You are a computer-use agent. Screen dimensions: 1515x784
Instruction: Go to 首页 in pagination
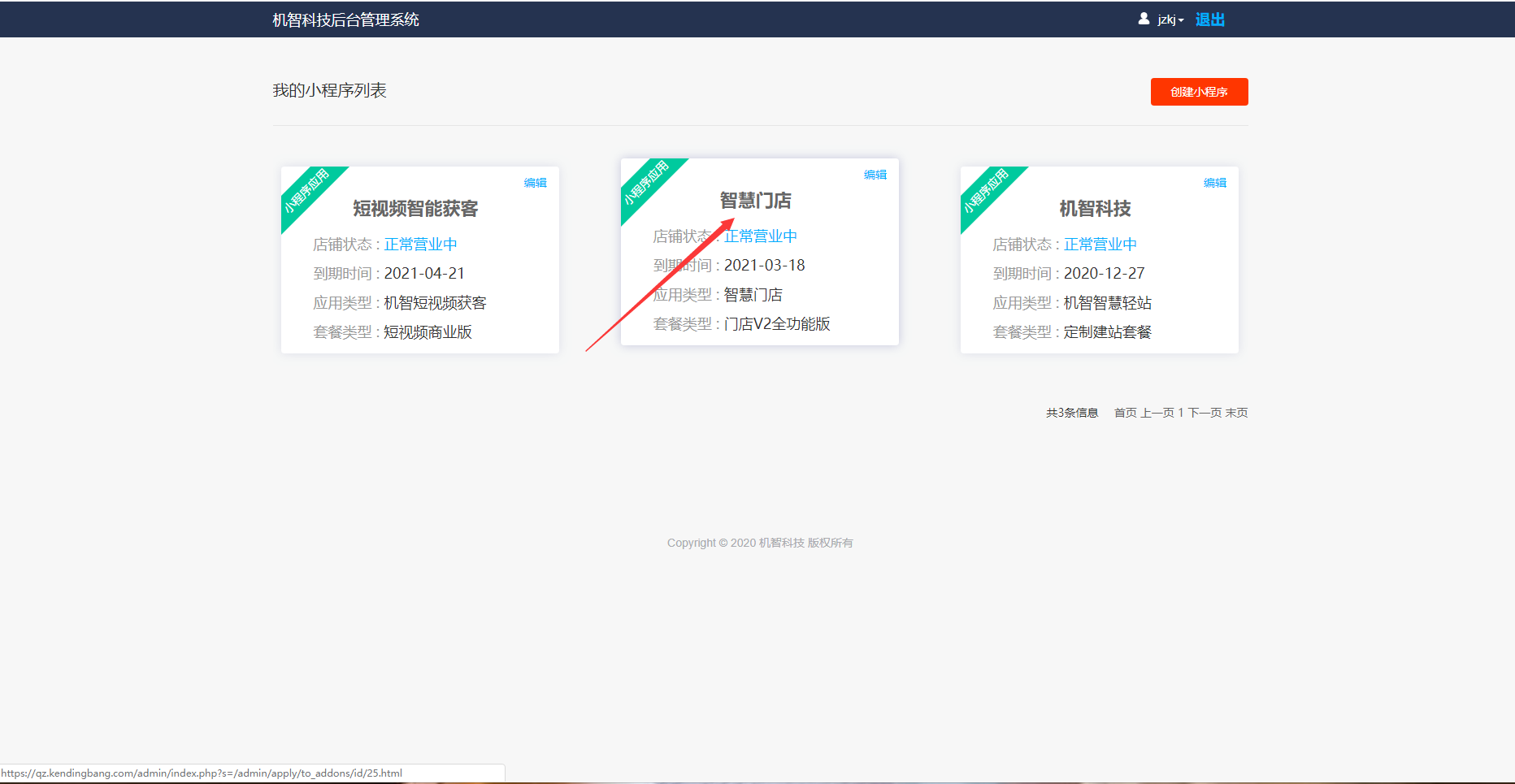coord(1125,413)
